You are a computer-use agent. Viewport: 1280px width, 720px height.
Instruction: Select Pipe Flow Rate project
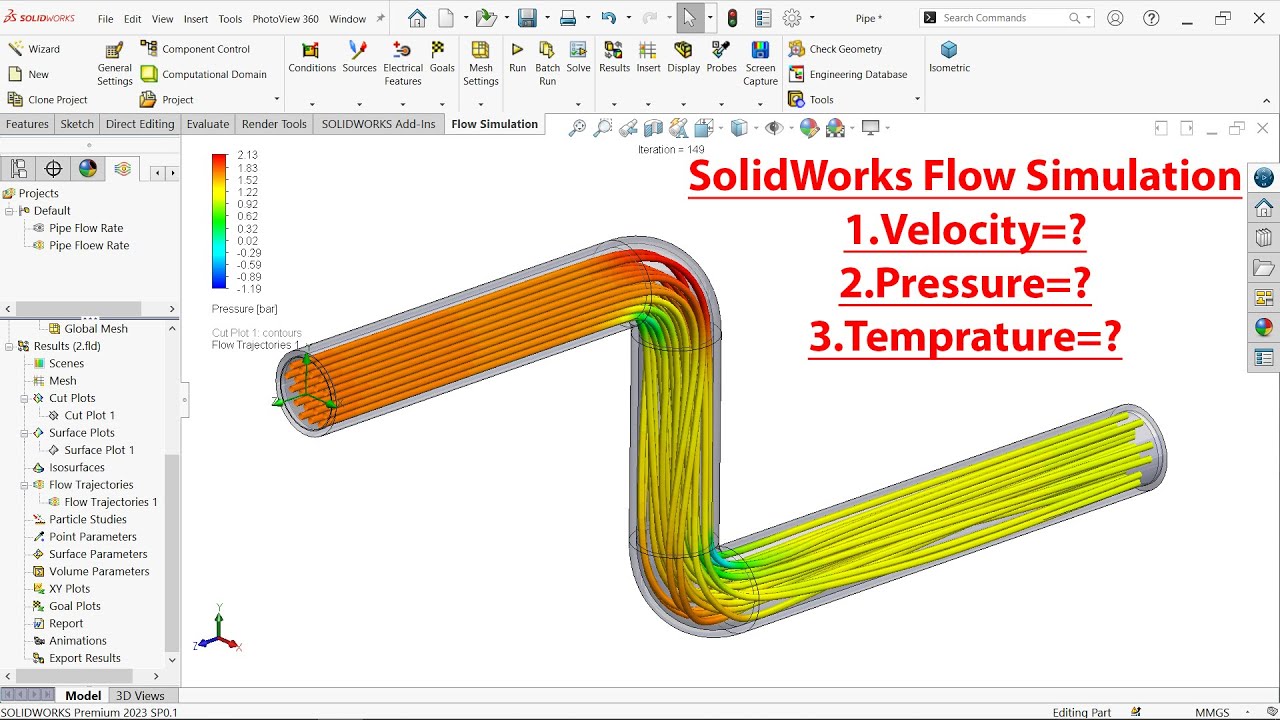click(x=86, y=228)
